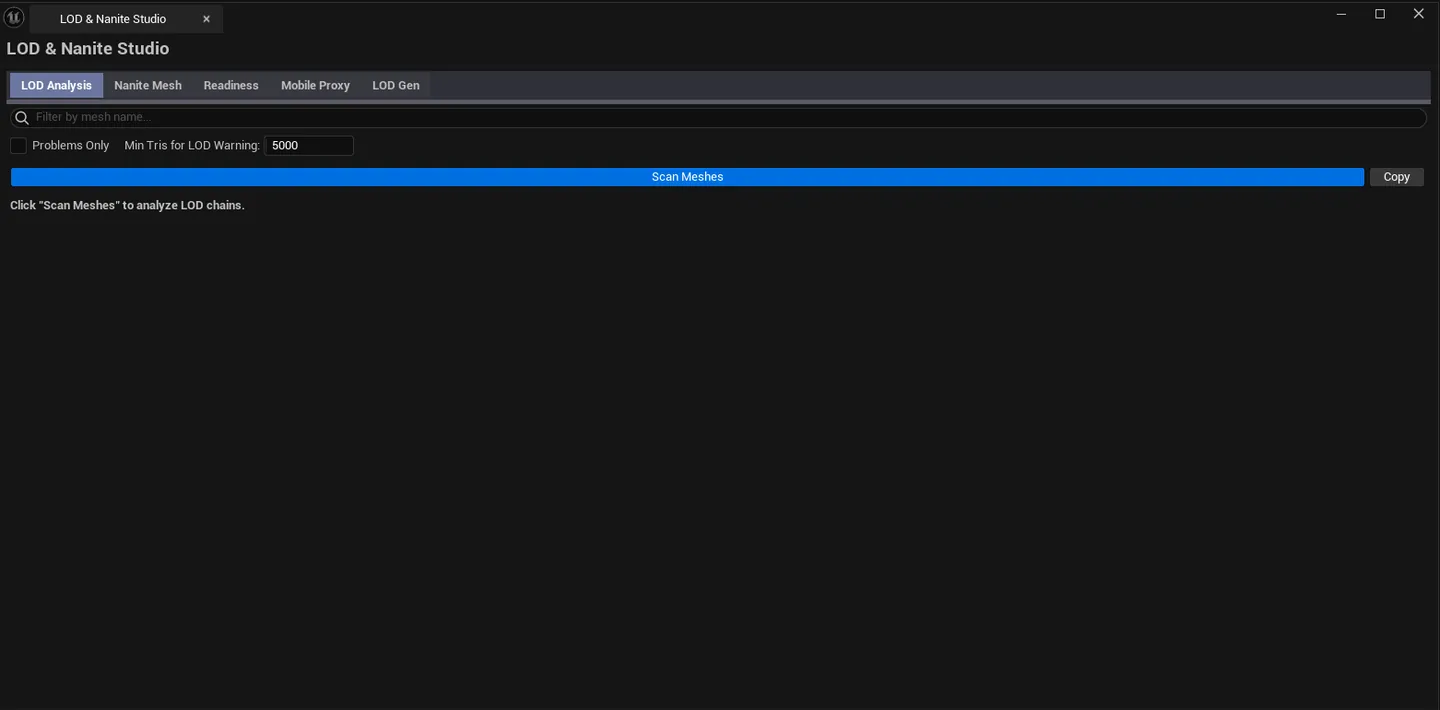This screenshot has height=710, width=1440.
Task: Click the search magnifier icon
Action: tap(22, 118)
